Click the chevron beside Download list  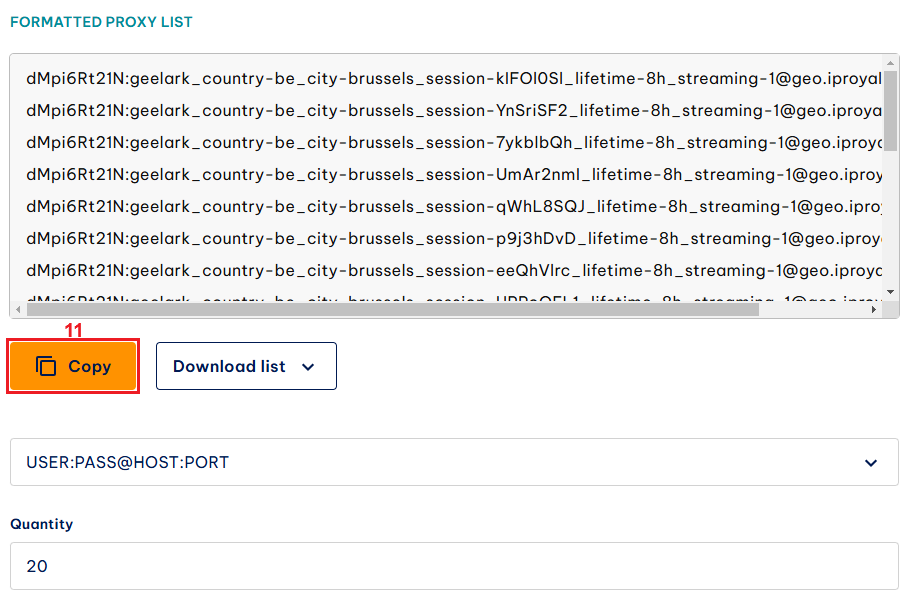308,367
